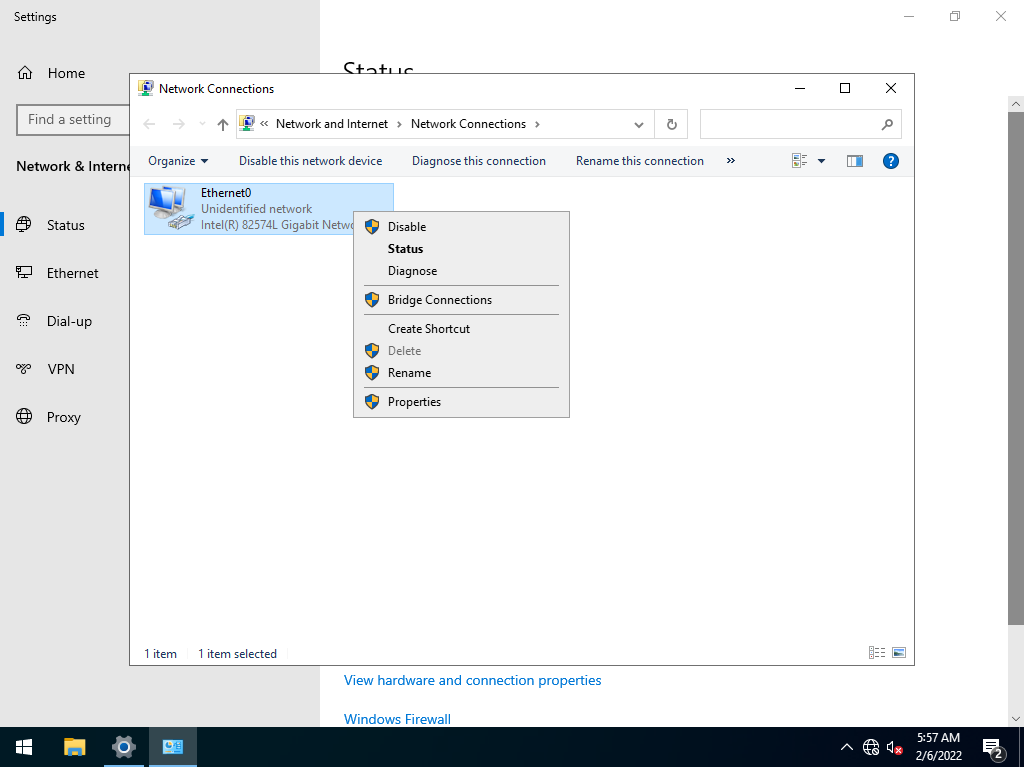Image resolution: width=1024 pixels, height=767 pixels.
Task: Click the '1 item selected' status text
Action: (237, 653)
